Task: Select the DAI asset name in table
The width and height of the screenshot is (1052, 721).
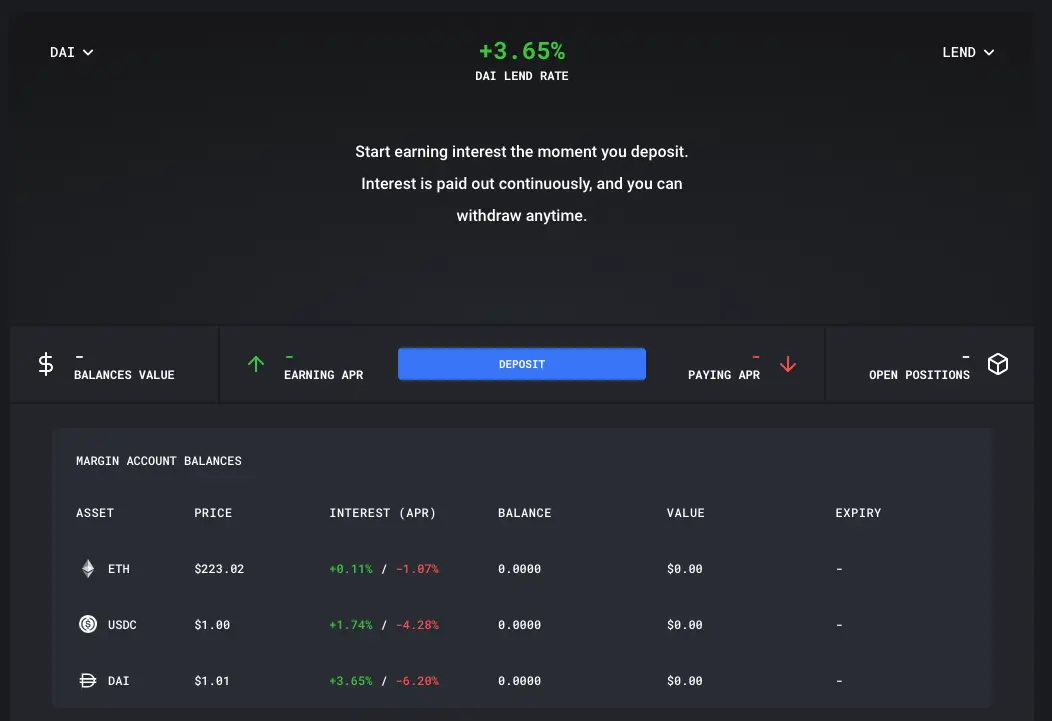Action: [x=119, y=681]
